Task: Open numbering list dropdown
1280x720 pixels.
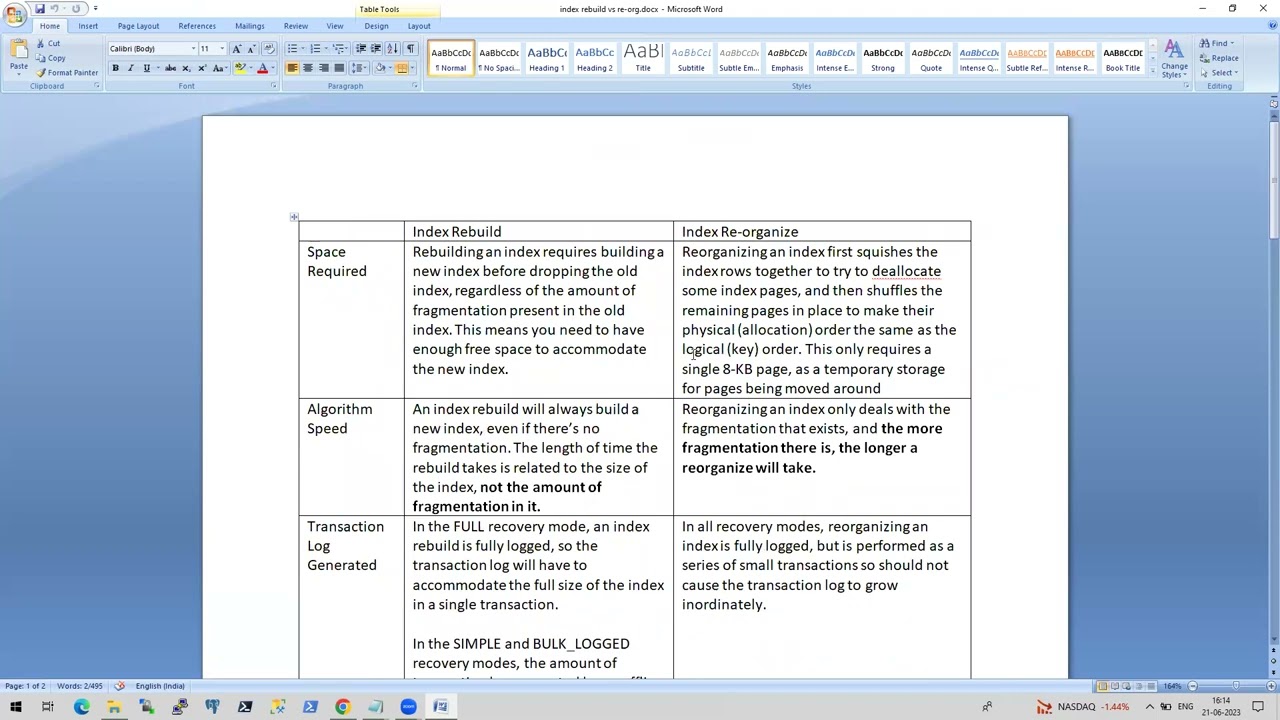Action: (325, 49)
